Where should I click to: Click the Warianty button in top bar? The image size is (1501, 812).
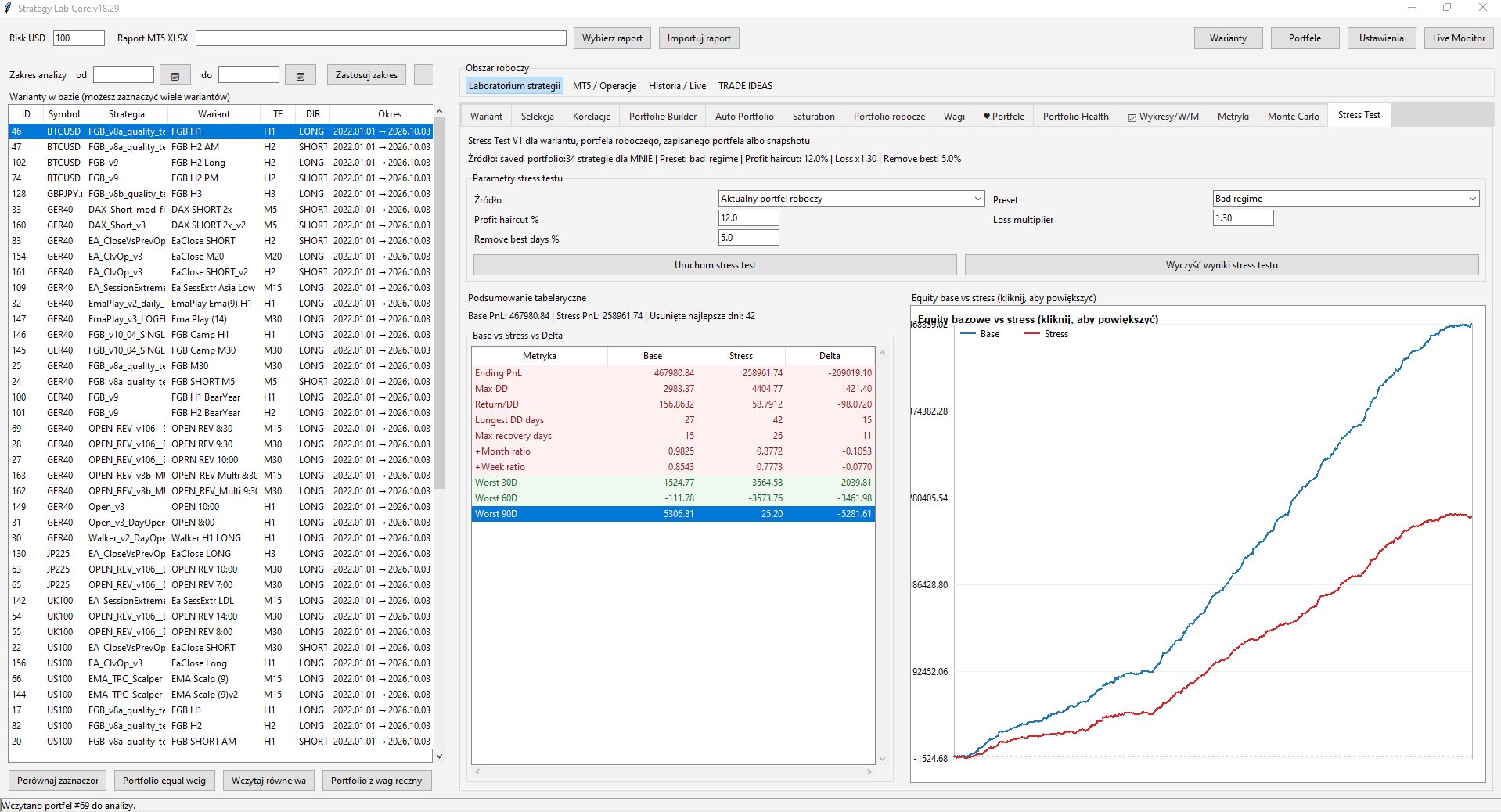point(1228,38)
